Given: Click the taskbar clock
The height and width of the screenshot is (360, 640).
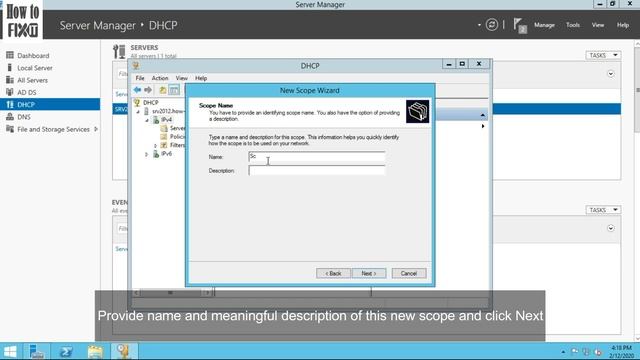Looking at the screenshot, I should (x=621, y=351).
